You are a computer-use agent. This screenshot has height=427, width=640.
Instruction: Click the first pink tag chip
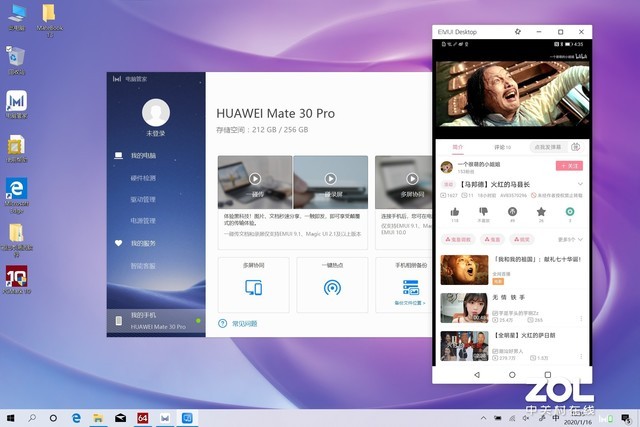(x=458, y=239)
